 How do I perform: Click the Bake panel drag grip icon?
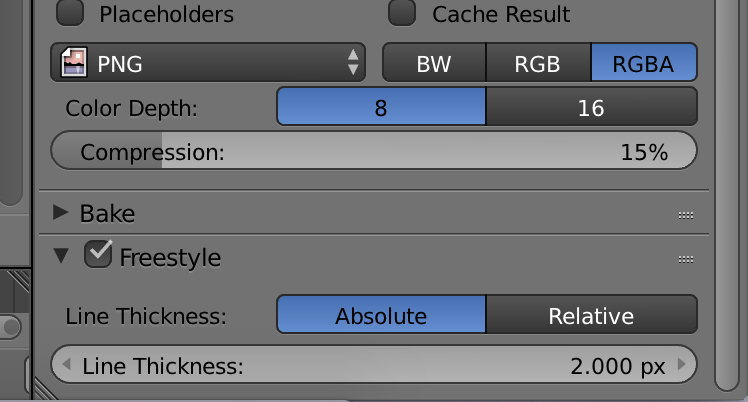(x=686, y=214)
